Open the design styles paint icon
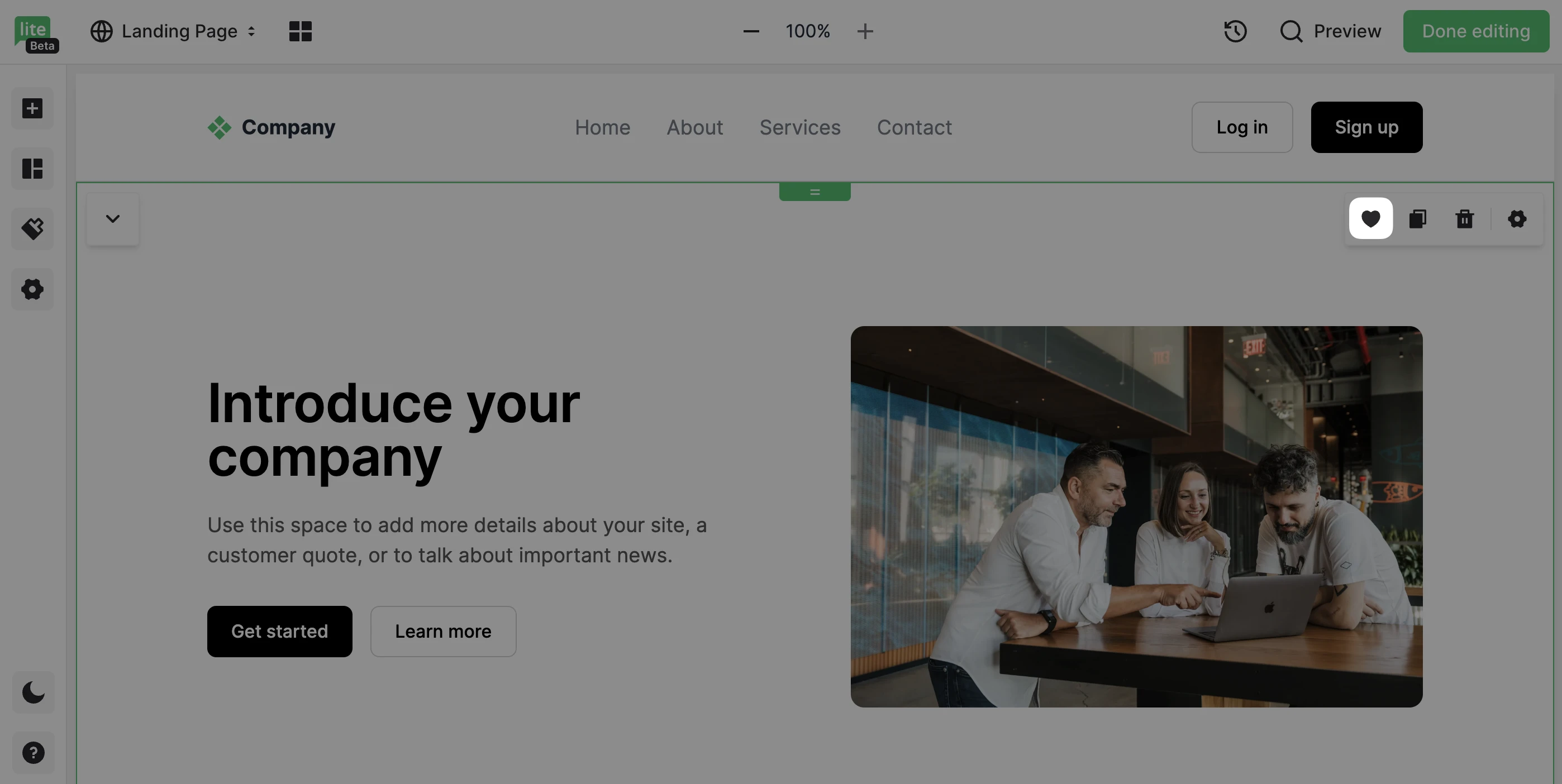The image size is (1562, 784). (32, 228)
